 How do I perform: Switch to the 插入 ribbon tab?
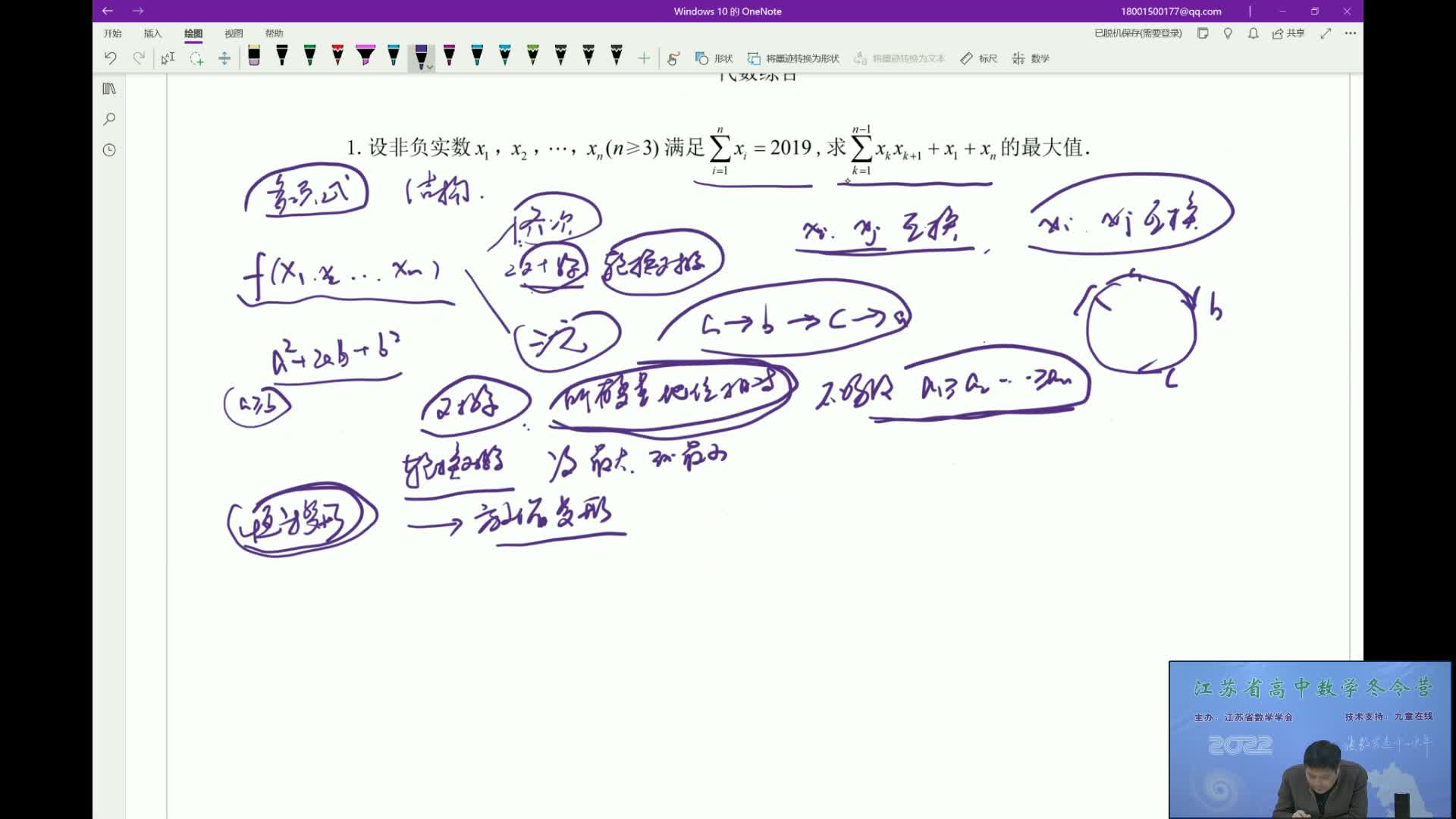pyautogui.click(x=152, y=33)
